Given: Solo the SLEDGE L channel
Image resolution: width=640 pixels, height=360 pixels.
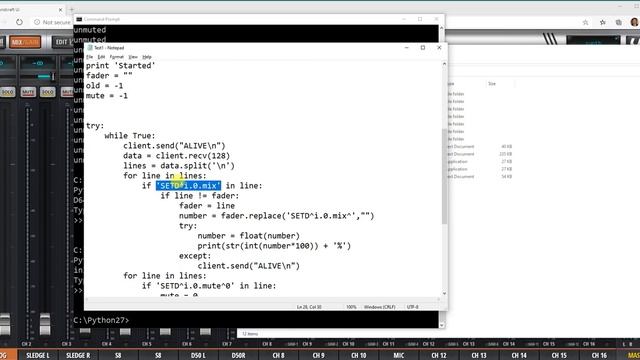Looking at the screenshot, I should click(47, 92).
